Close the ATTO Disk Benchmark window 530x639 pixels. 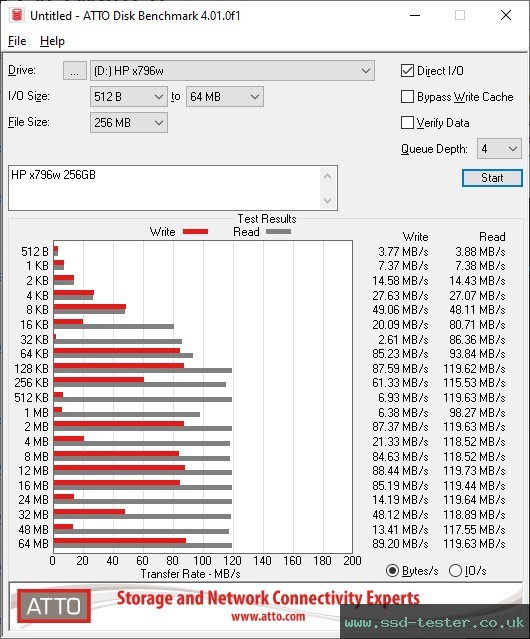tap(506, 15)
